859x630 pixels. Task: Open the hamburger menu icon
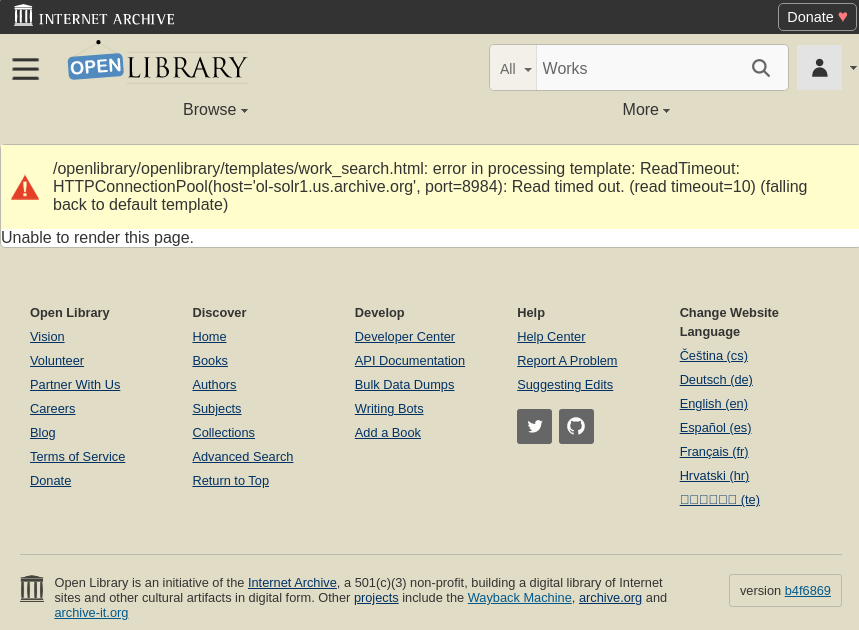click(x=26, y=68)
